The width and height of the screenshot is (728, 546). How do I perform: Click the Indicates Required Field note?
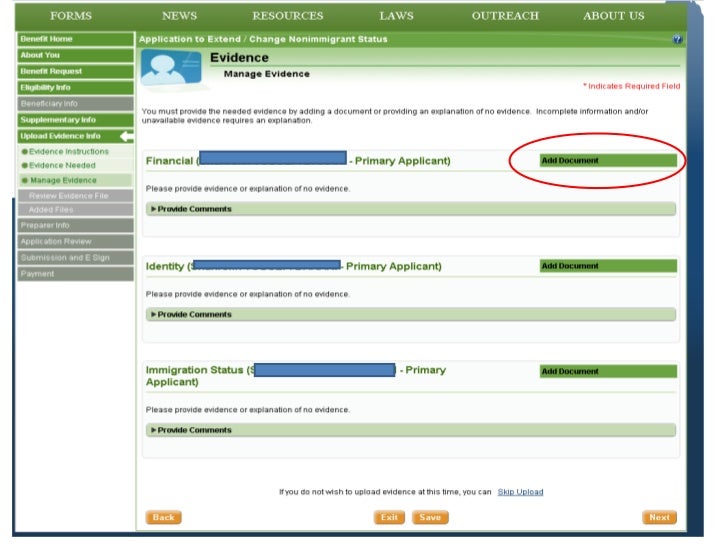631,86
